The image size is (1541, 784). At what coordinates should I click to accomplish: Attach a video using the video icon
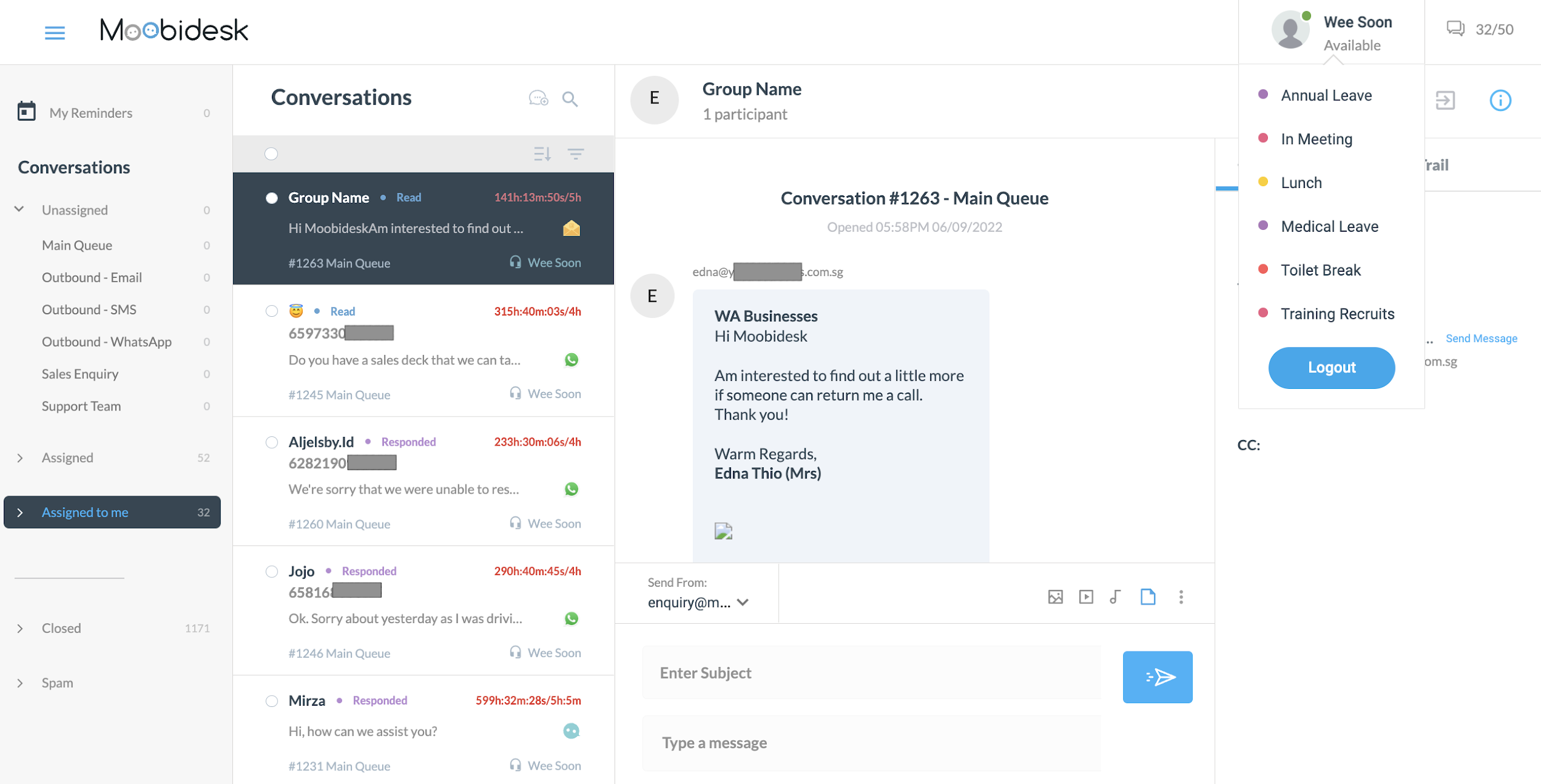point(1086,597)
